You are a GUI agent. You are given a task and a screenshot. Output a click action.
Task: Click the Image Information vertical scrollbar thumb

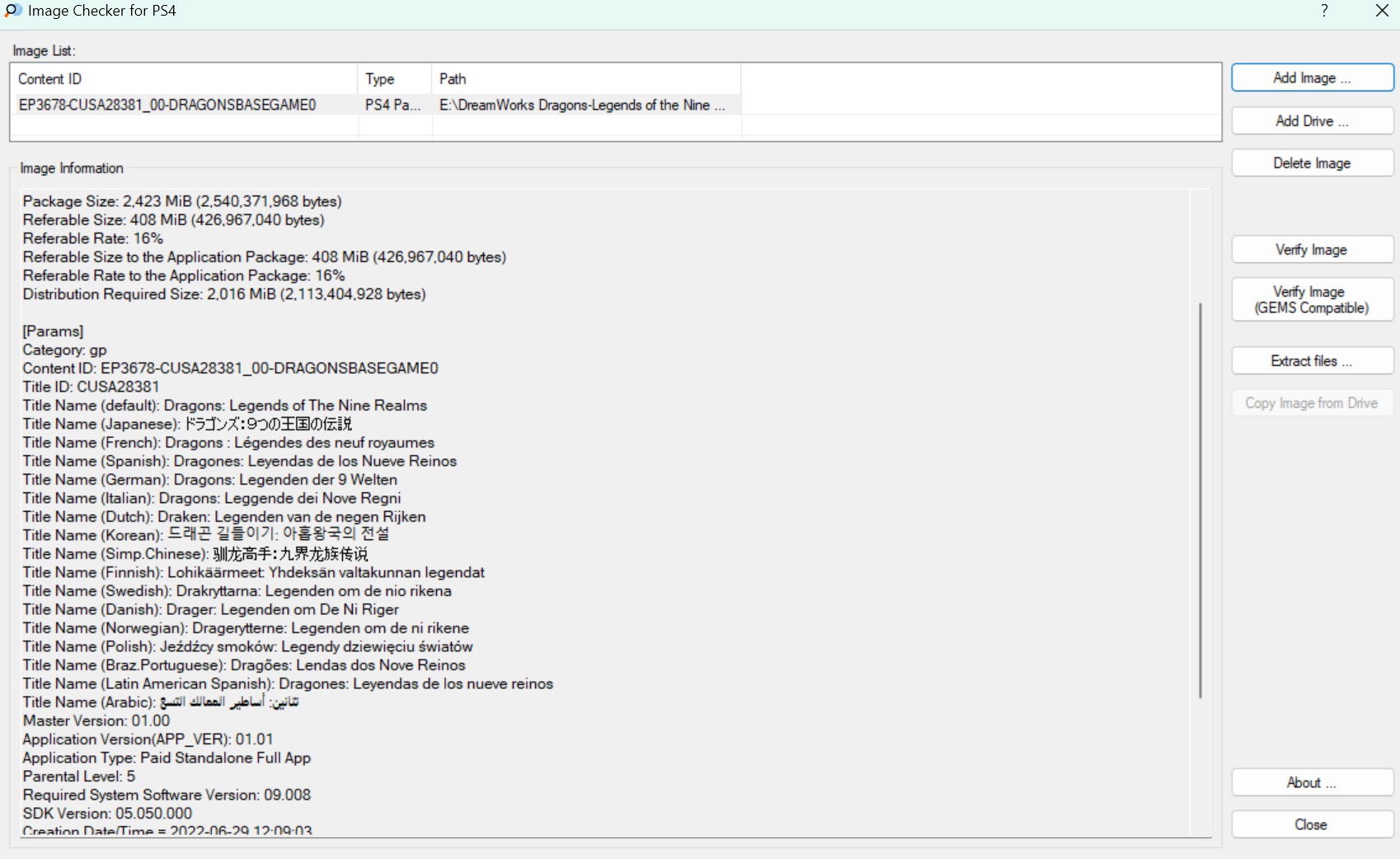click(x=1200, y=500)
